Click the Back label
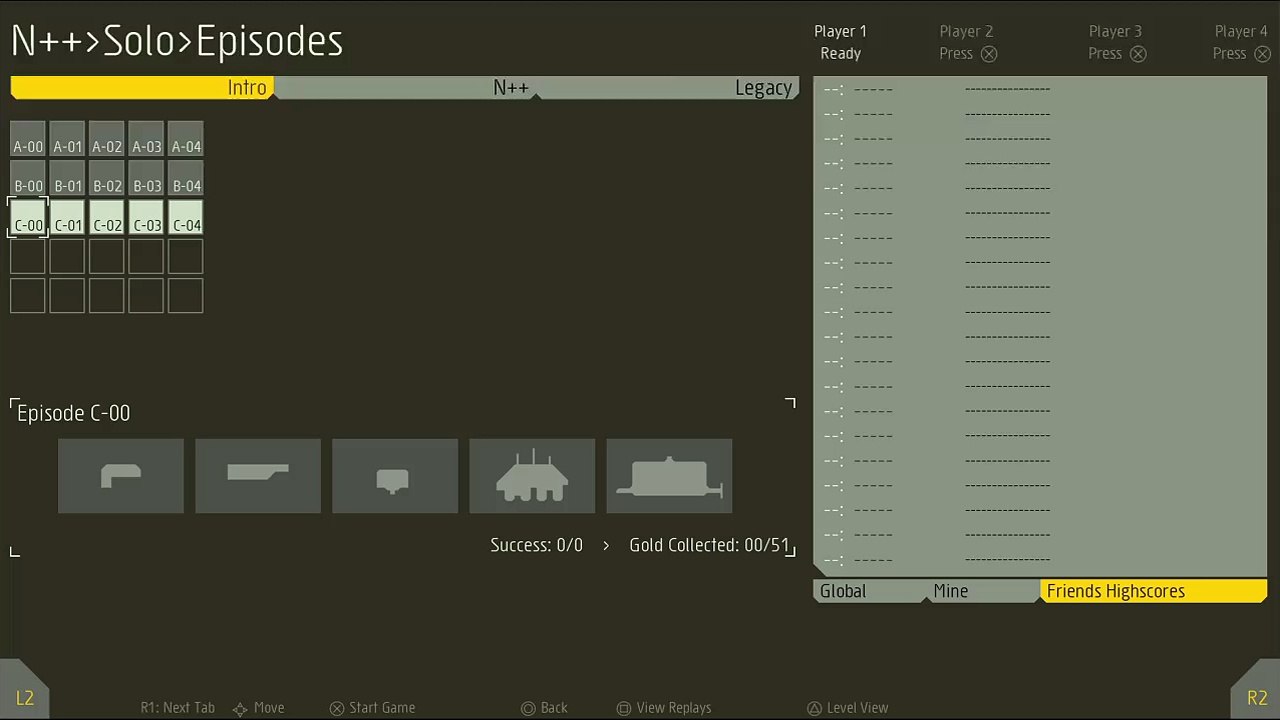This screenshot has width=1280, height=720. tap(554, 708)
